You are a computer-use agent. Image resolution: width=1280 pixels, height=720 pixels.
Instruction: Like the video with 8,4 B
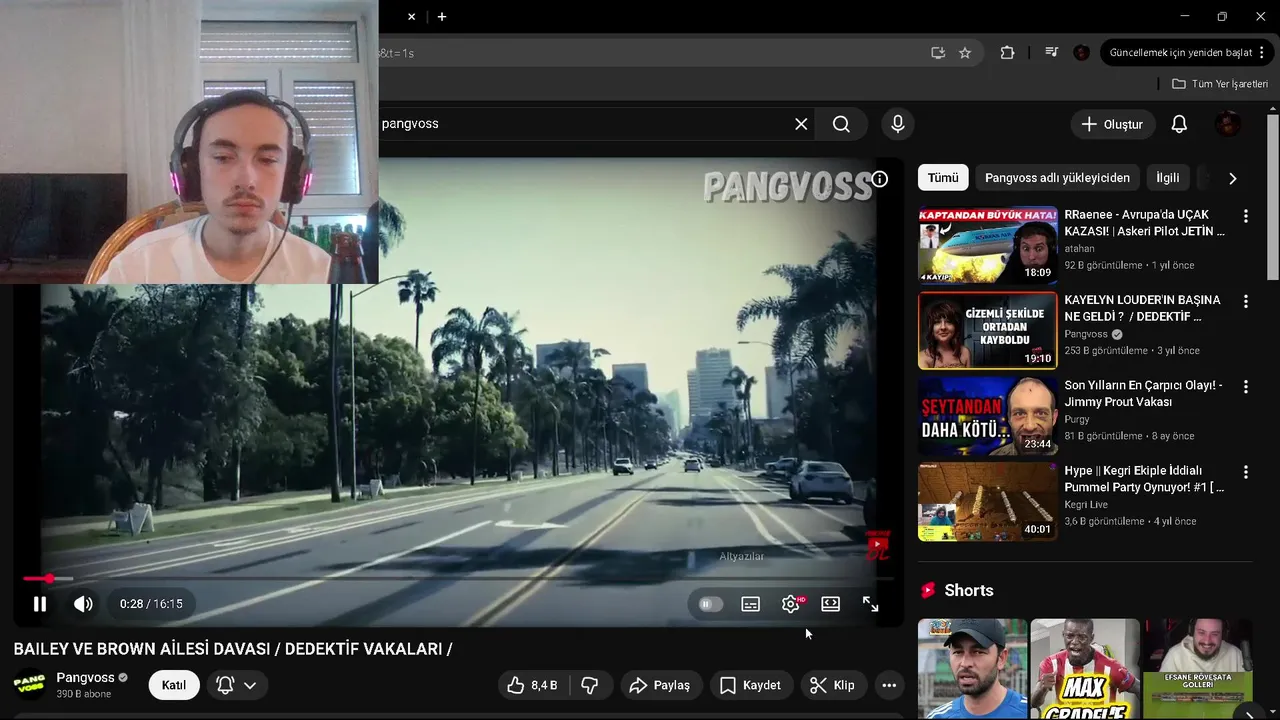(533, 685)
